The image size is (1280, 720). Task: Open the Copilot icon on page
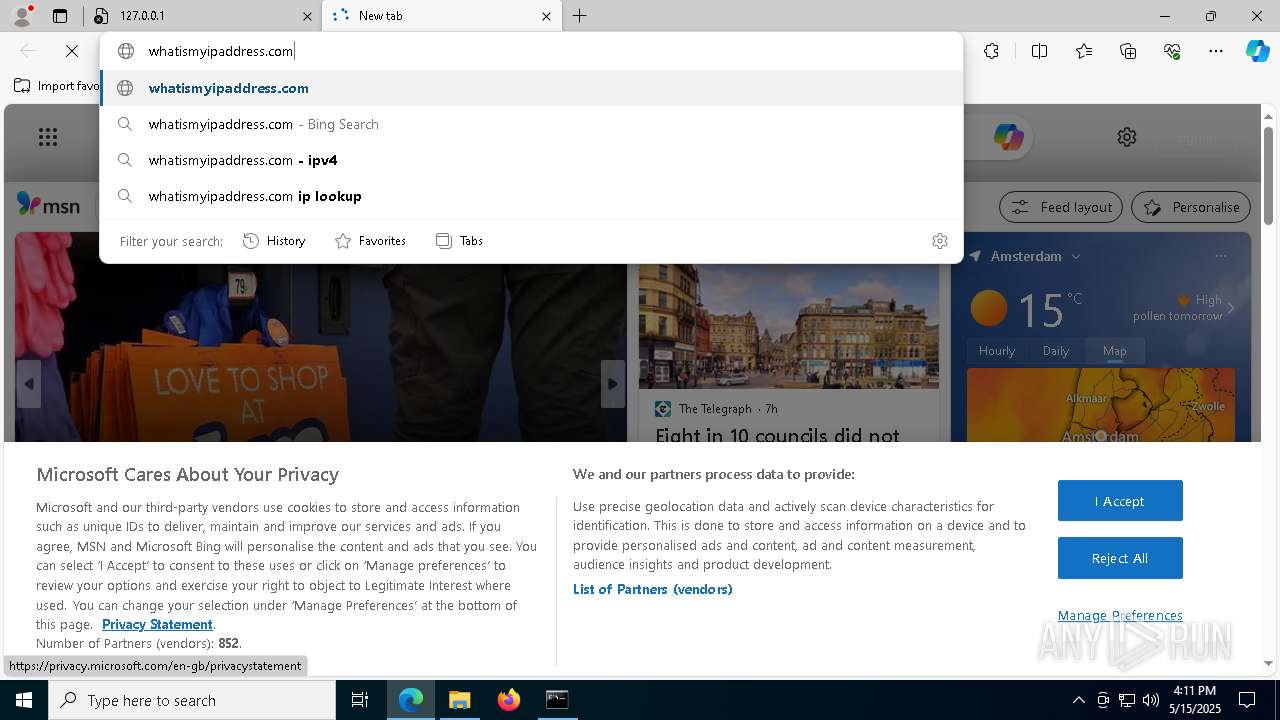(1008, 137)
